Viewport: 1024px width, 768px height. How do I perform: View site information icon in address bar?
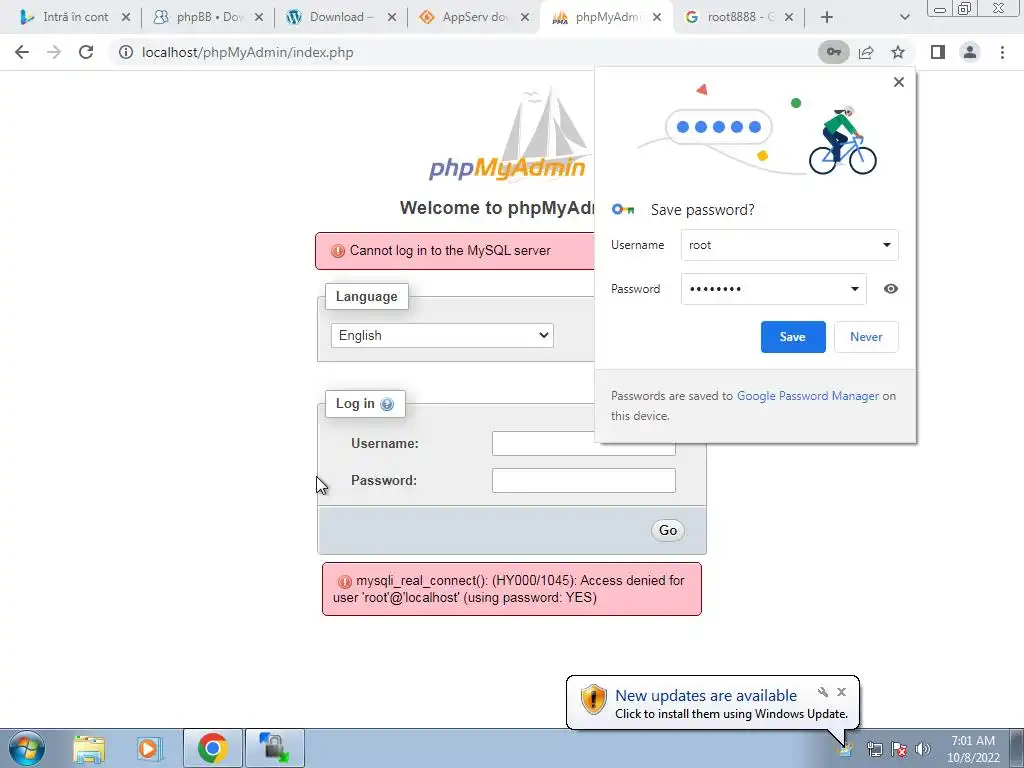[x=126, y=52]
